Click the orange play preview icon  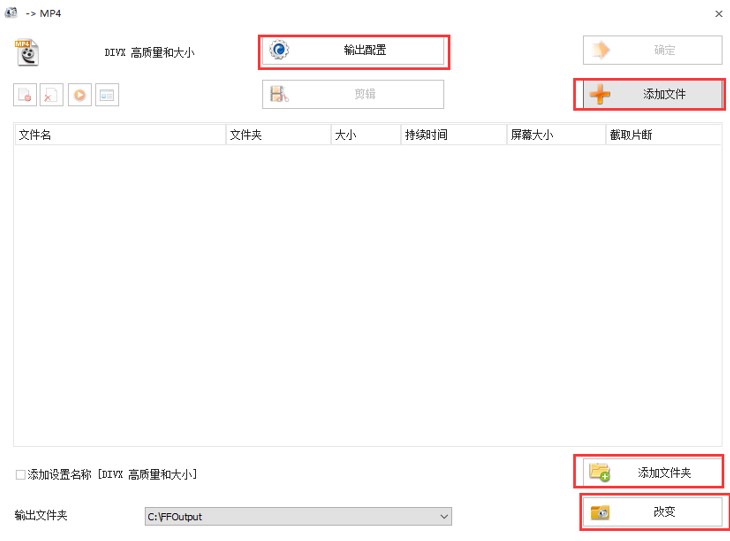[x=79, y=95]
